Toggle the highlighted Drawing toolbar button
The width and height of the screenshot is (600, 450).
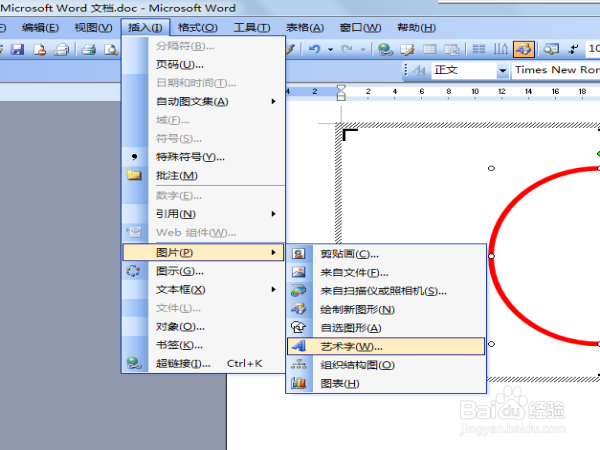click(x=523, y=49)
